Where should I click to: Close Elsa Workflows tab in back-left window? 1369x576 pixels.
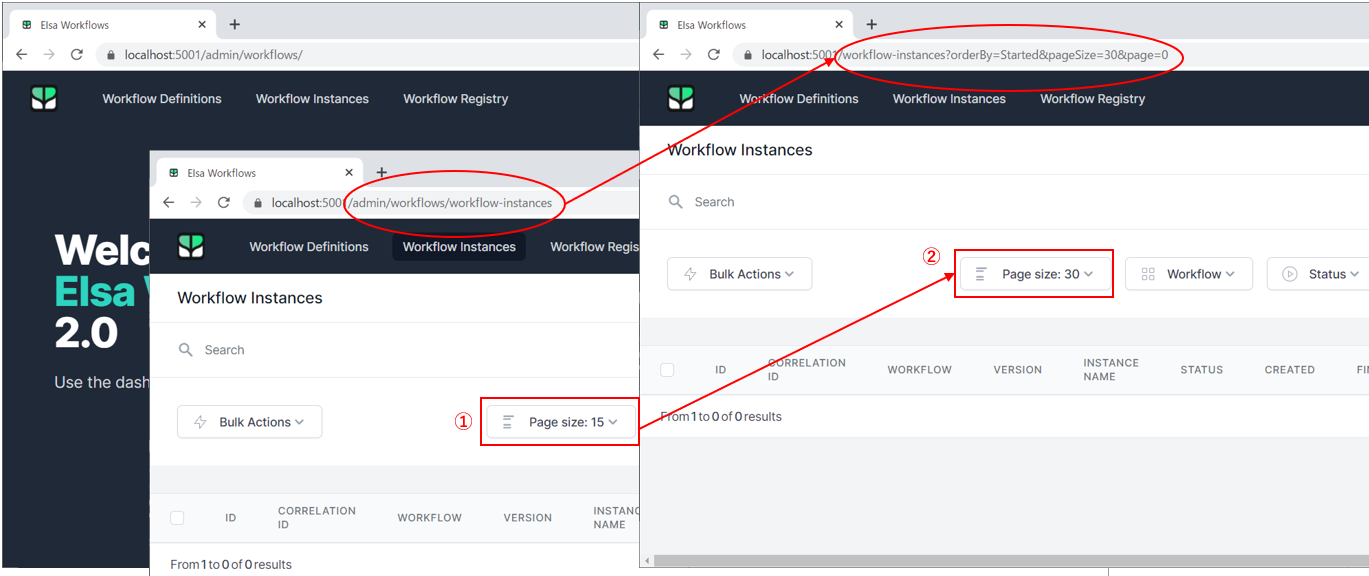pos(202,25)
